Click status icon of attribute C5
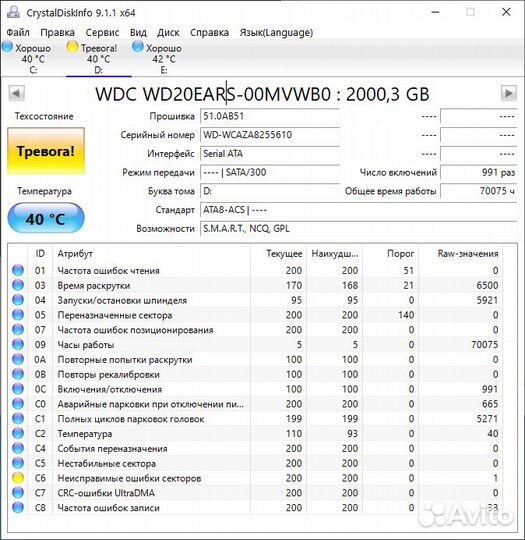 pos(18,463)
